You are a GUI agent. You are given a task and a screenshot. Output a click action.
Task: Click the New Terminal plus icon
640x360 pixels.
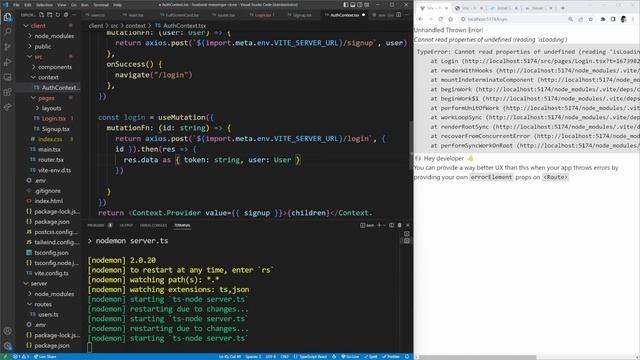click(379, 225)
